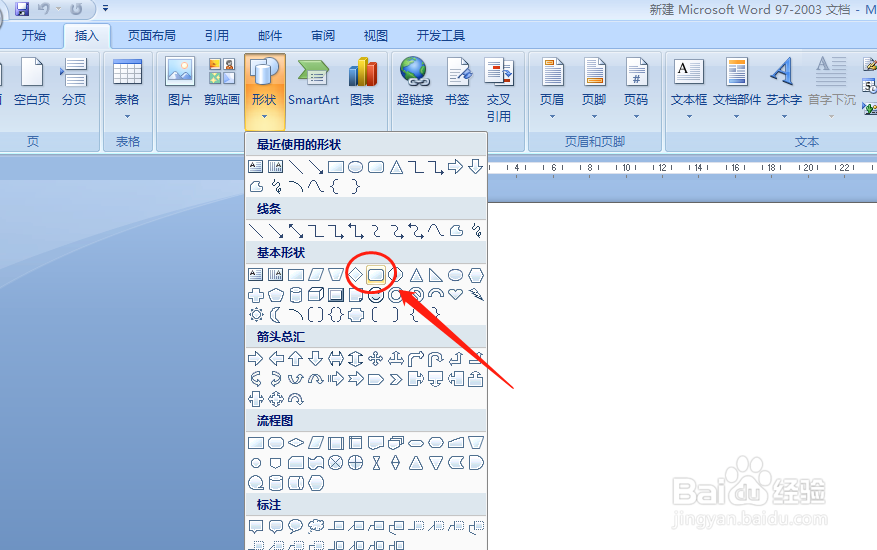Image resolution: width=877 pixels, height=550 pixels.
Task: Click the 箭头总汇 section header text
Action: click(x=281, y=337)
